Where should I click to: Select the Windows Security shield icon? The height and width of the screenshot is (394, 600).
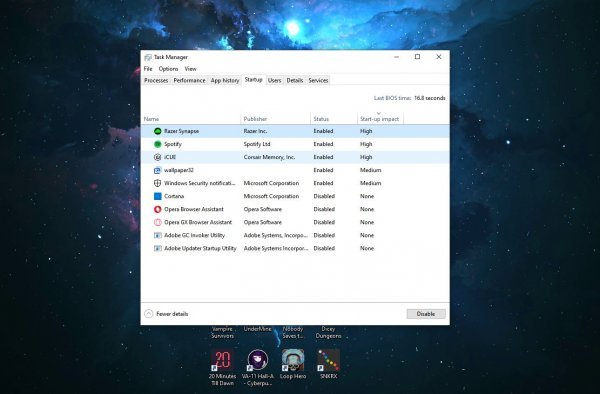coord(158,183)
